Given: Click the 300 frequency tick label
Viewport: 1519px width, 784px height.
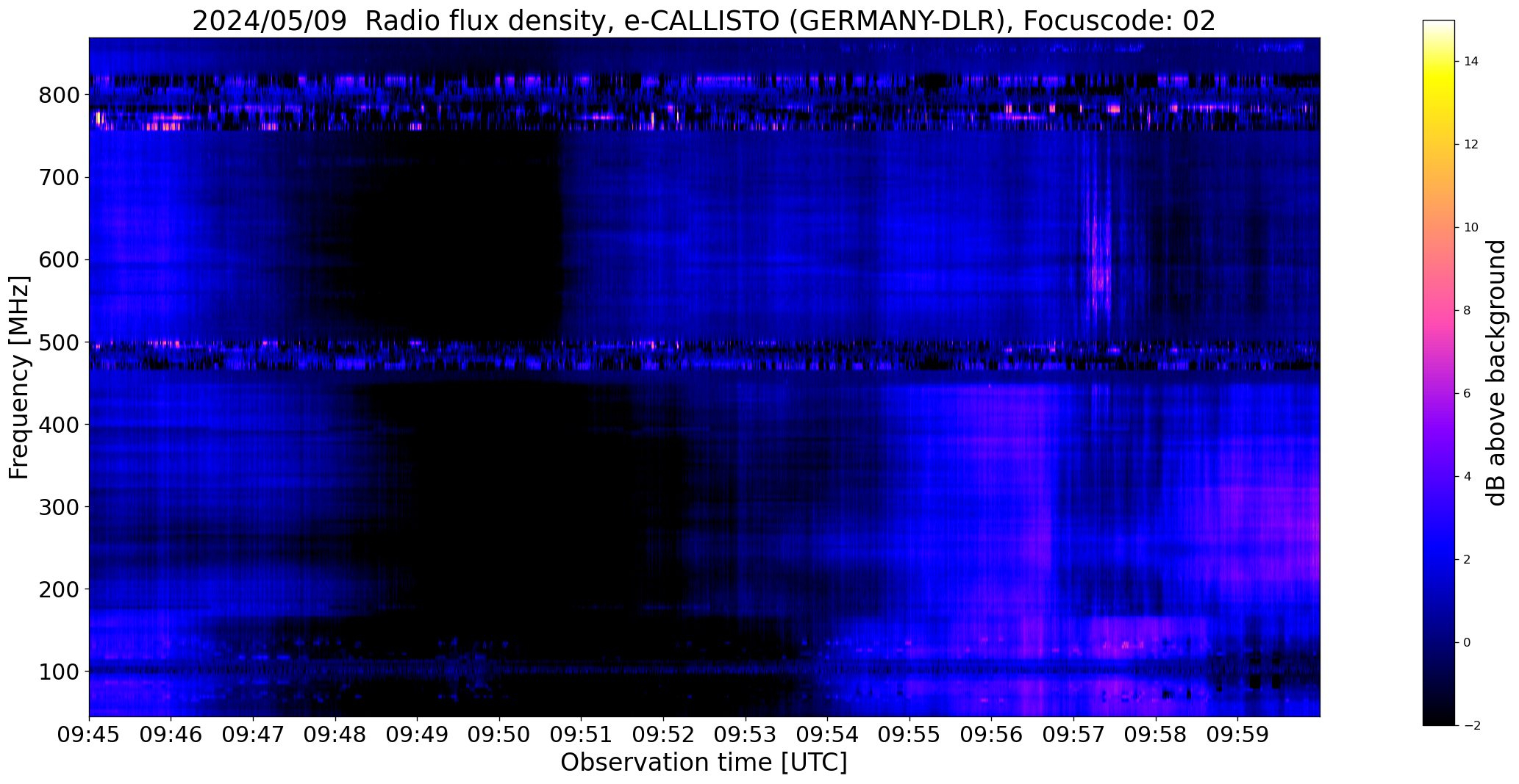Looking at the screenshot, I should (59, 507).
